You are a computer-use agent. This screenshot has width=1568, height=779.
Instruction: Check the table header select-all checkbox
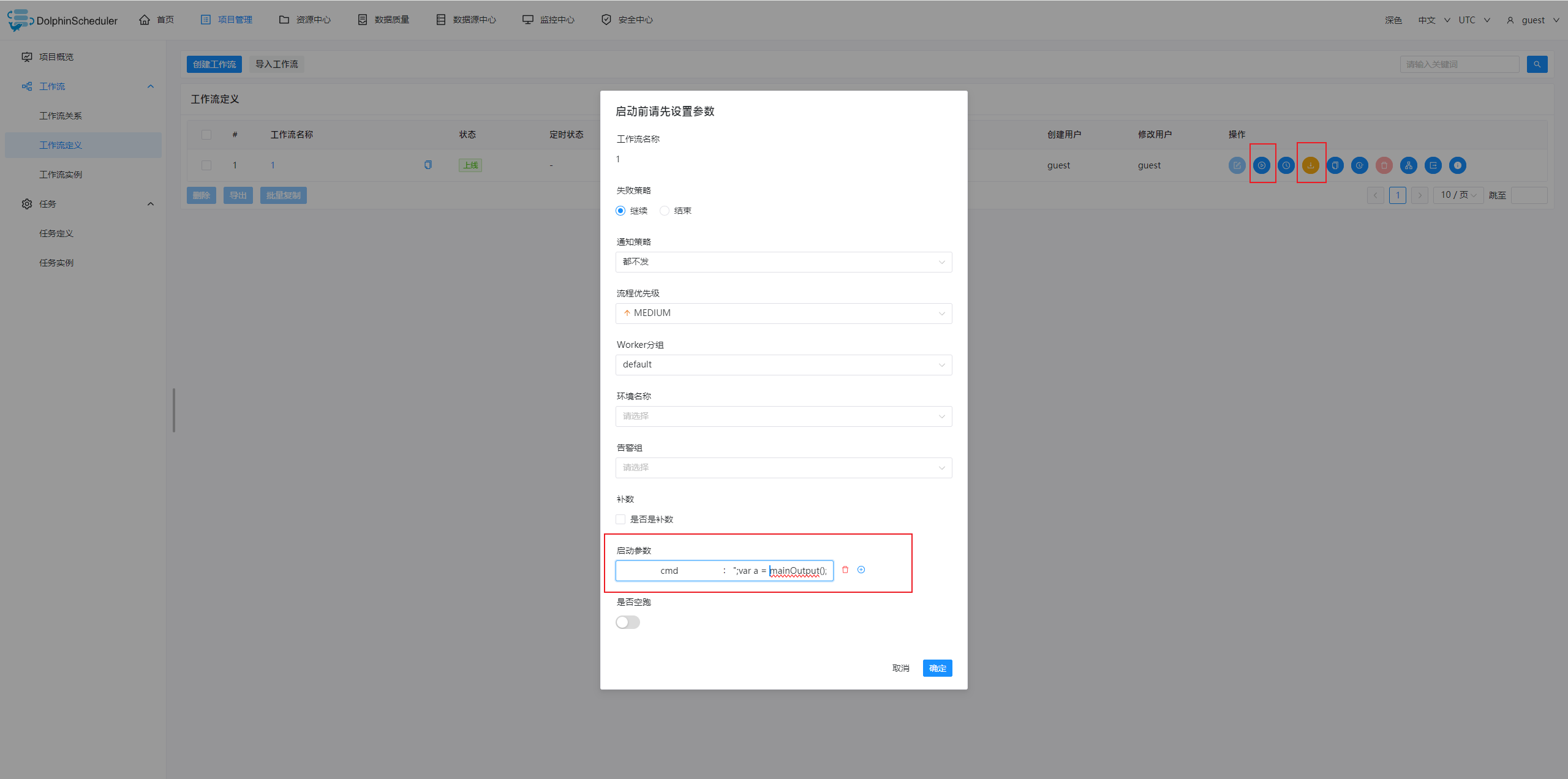[206, 135]
